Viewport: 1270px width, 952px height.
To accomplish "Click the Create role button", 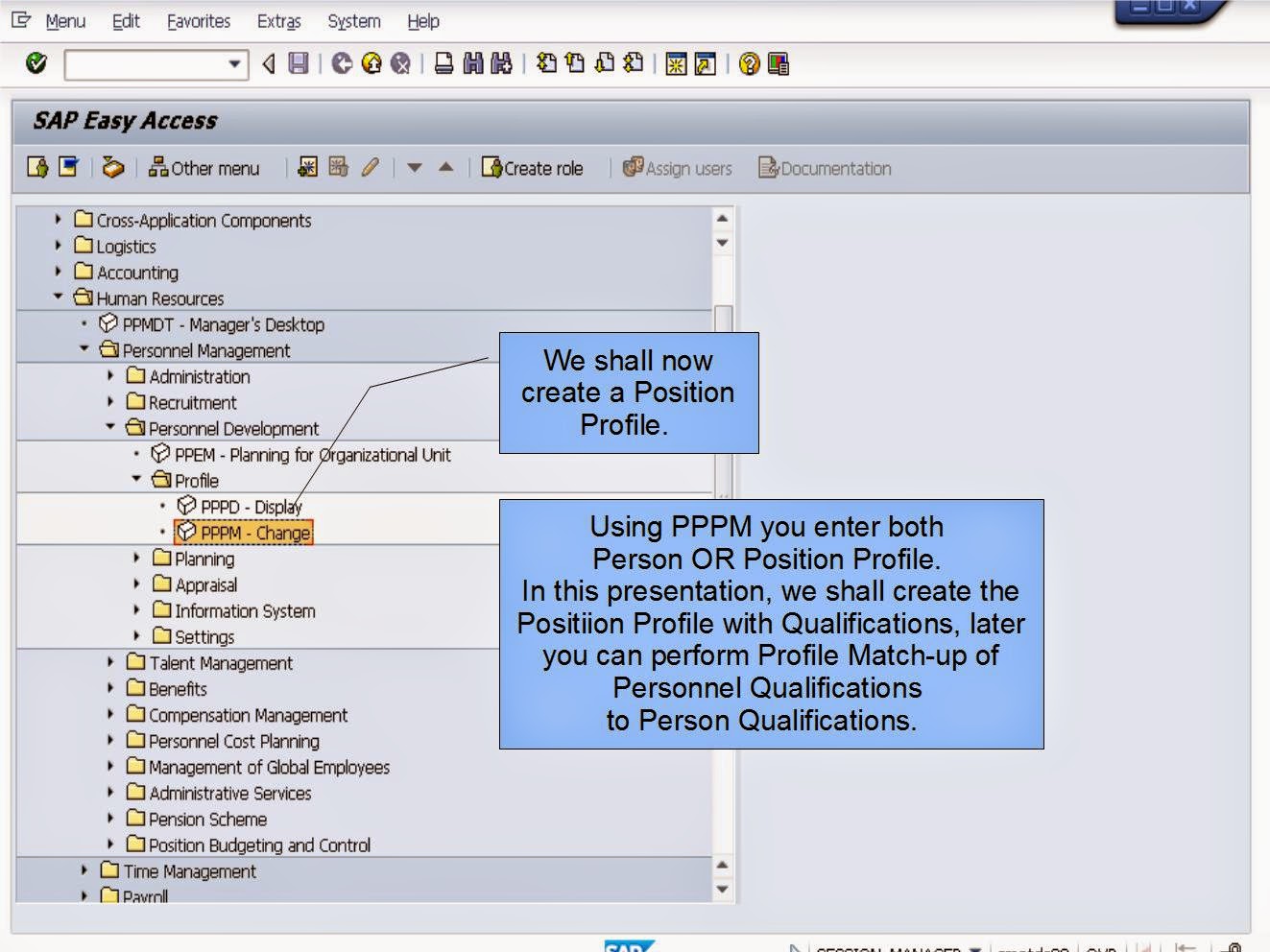I will pos(533,168).
